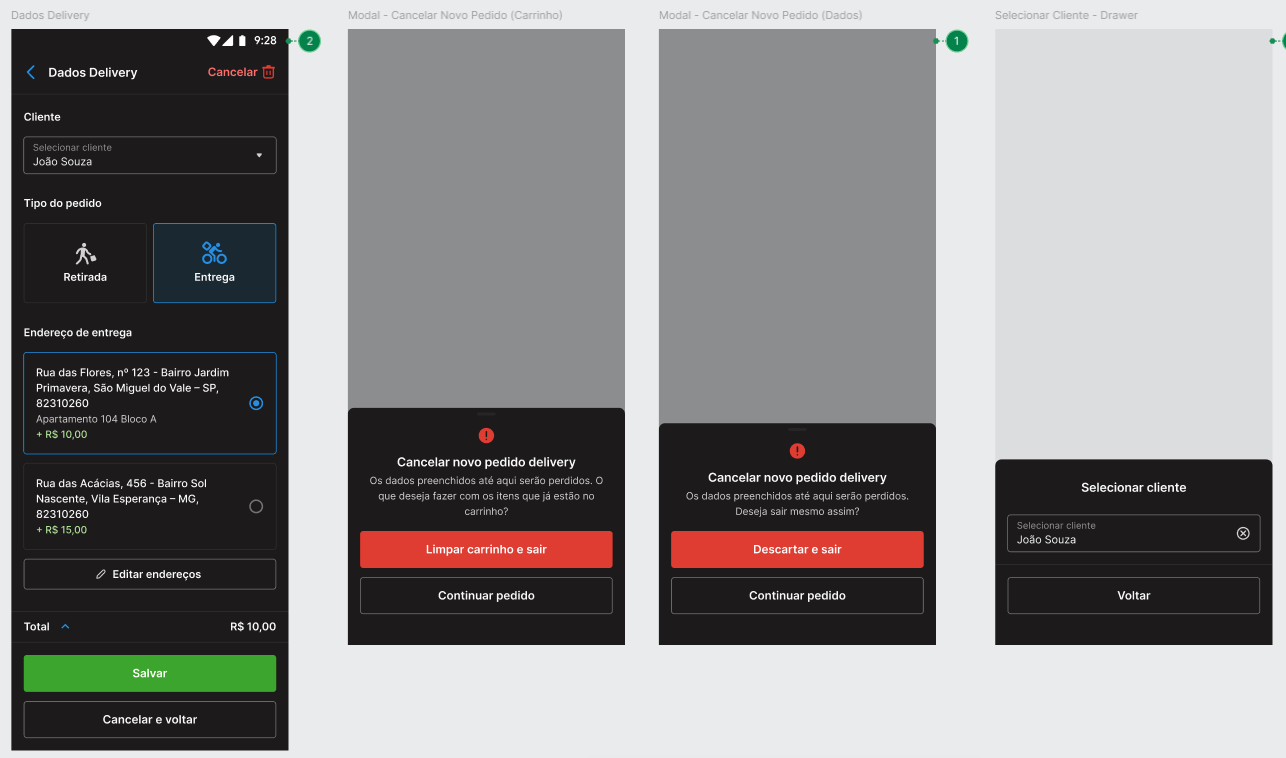Click the red Descartar e sair button
1286x758 pixels.
pyautogui.click(x=797, y=549)
